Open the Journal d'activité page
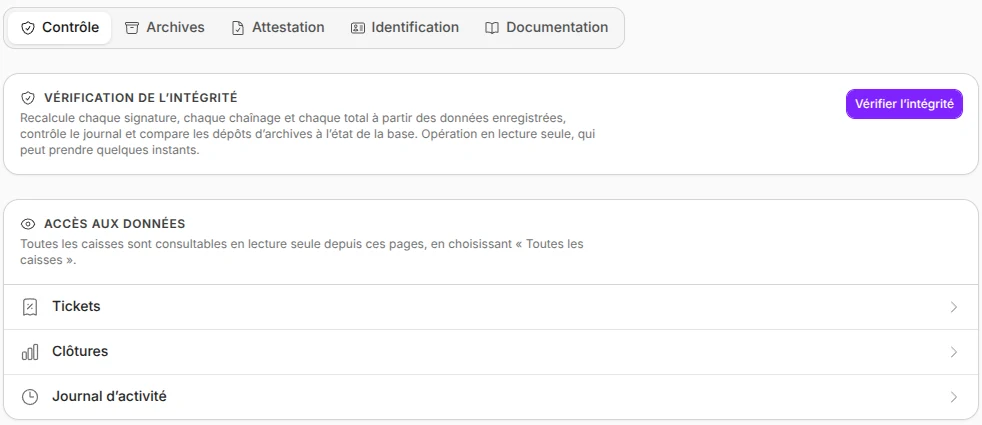 pos(491,397)
